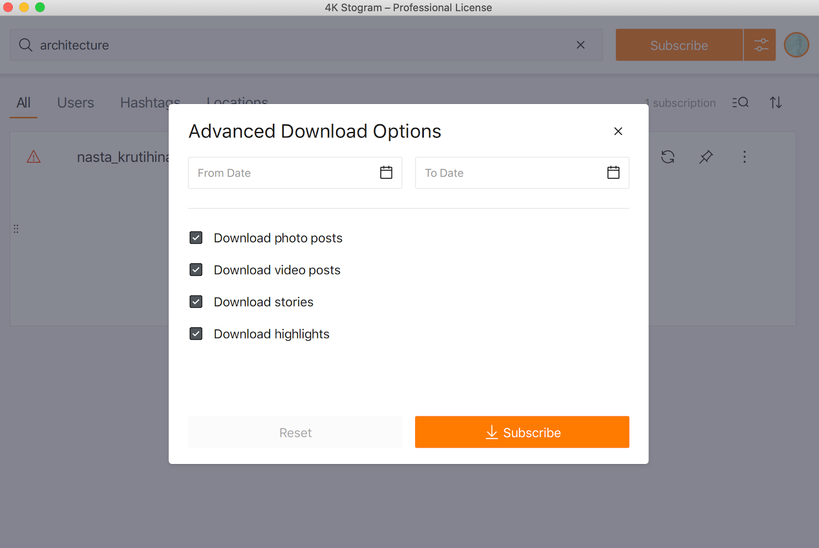Open the To Date calendar picker icon
819x548 pixels.
tap(613, 173)
